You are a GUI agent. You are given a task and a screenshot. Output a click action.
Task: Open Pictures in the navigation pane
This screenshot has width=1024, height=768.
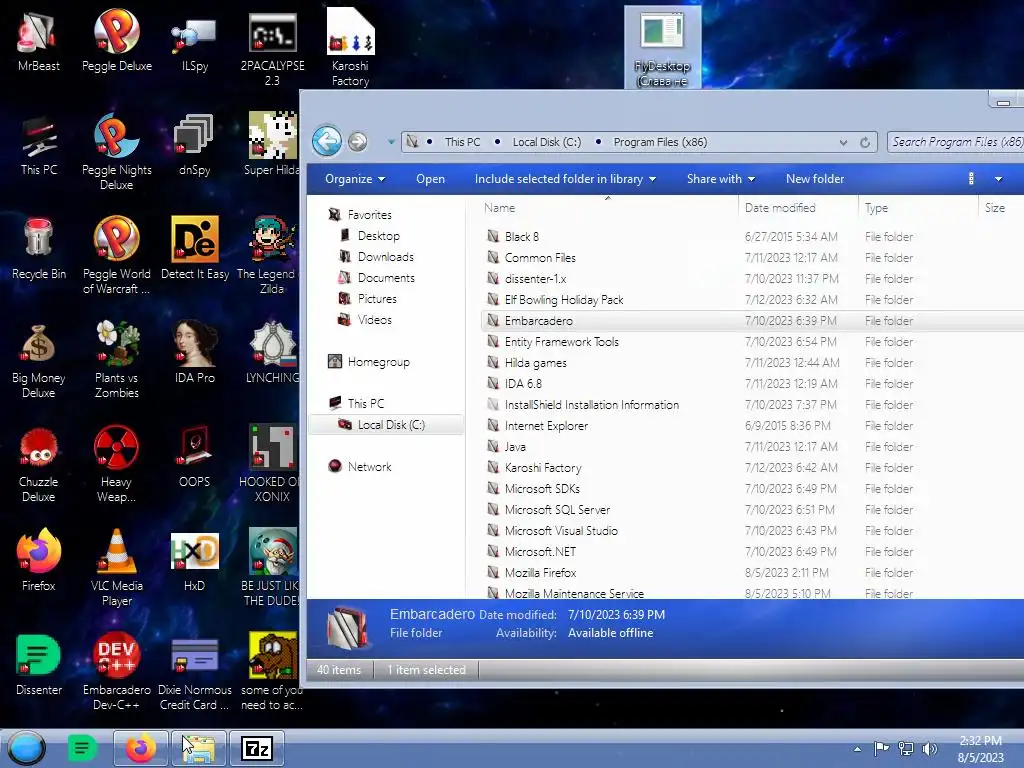click(377, 298)
